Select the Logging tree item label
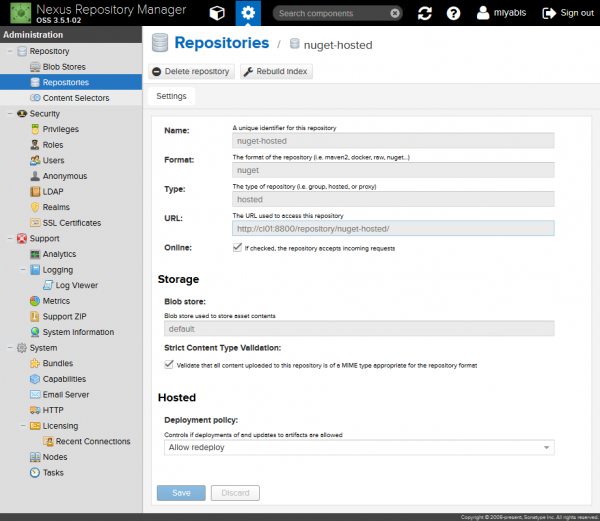Image resolution: width=600 pixels, height=521 pixels. tap(58, 270)
